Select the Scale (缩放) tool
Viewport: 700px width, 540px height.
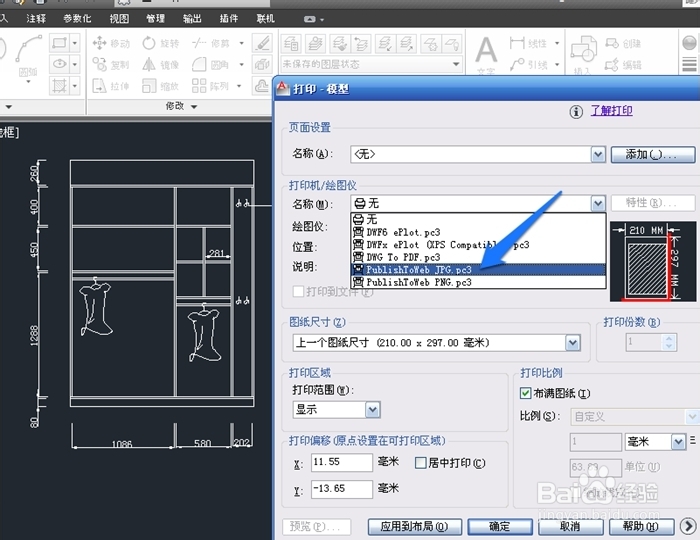pyautogui.click(x=161, y=86)
